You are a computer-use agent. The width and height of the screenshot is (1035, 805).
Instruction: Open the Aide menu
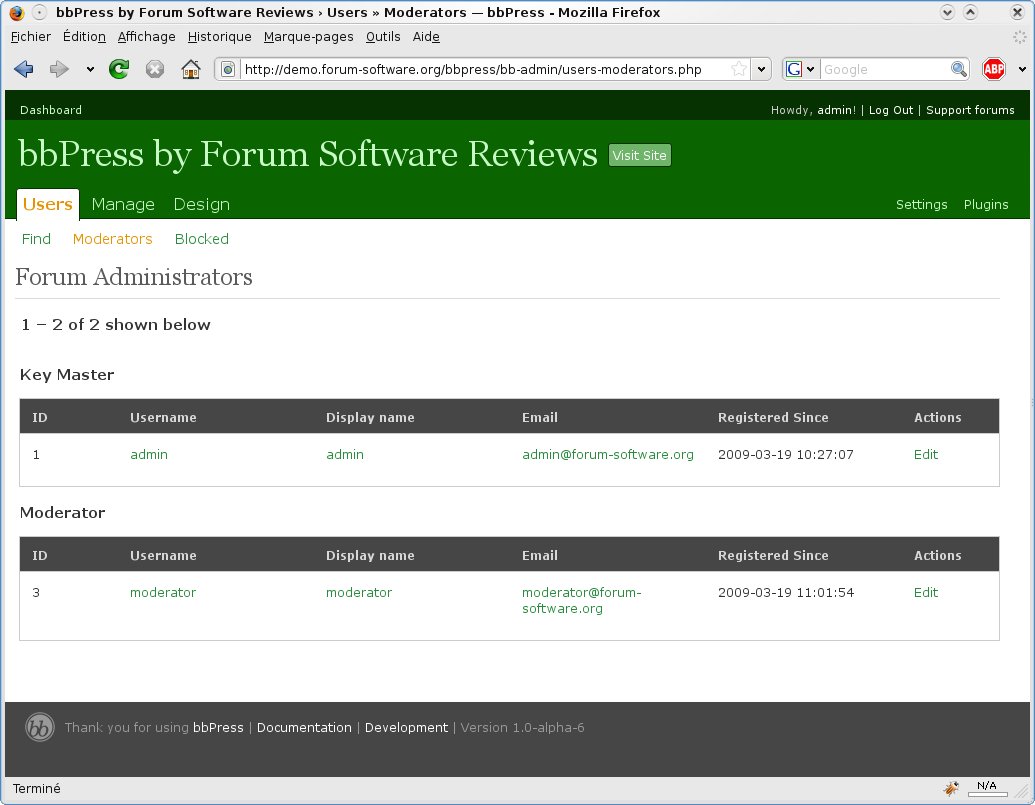pyautogui.click(x=426, y=37)
